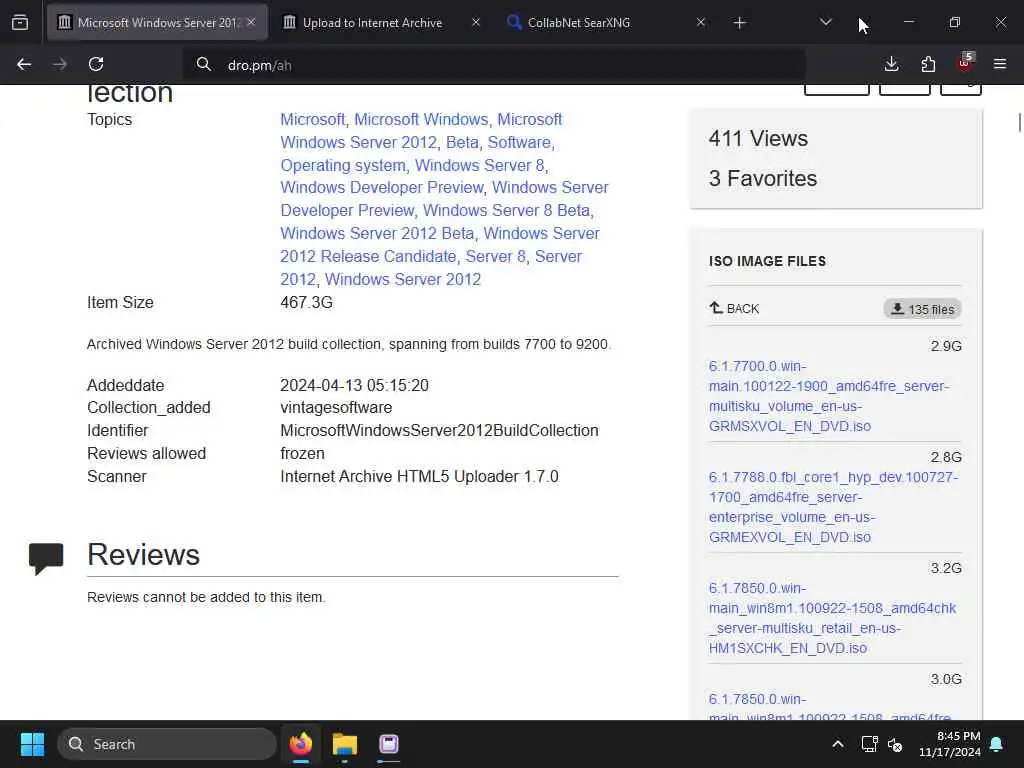1024x768 pixels.
Task: Click the muted volume tray icon
Action: coord(895,744)
